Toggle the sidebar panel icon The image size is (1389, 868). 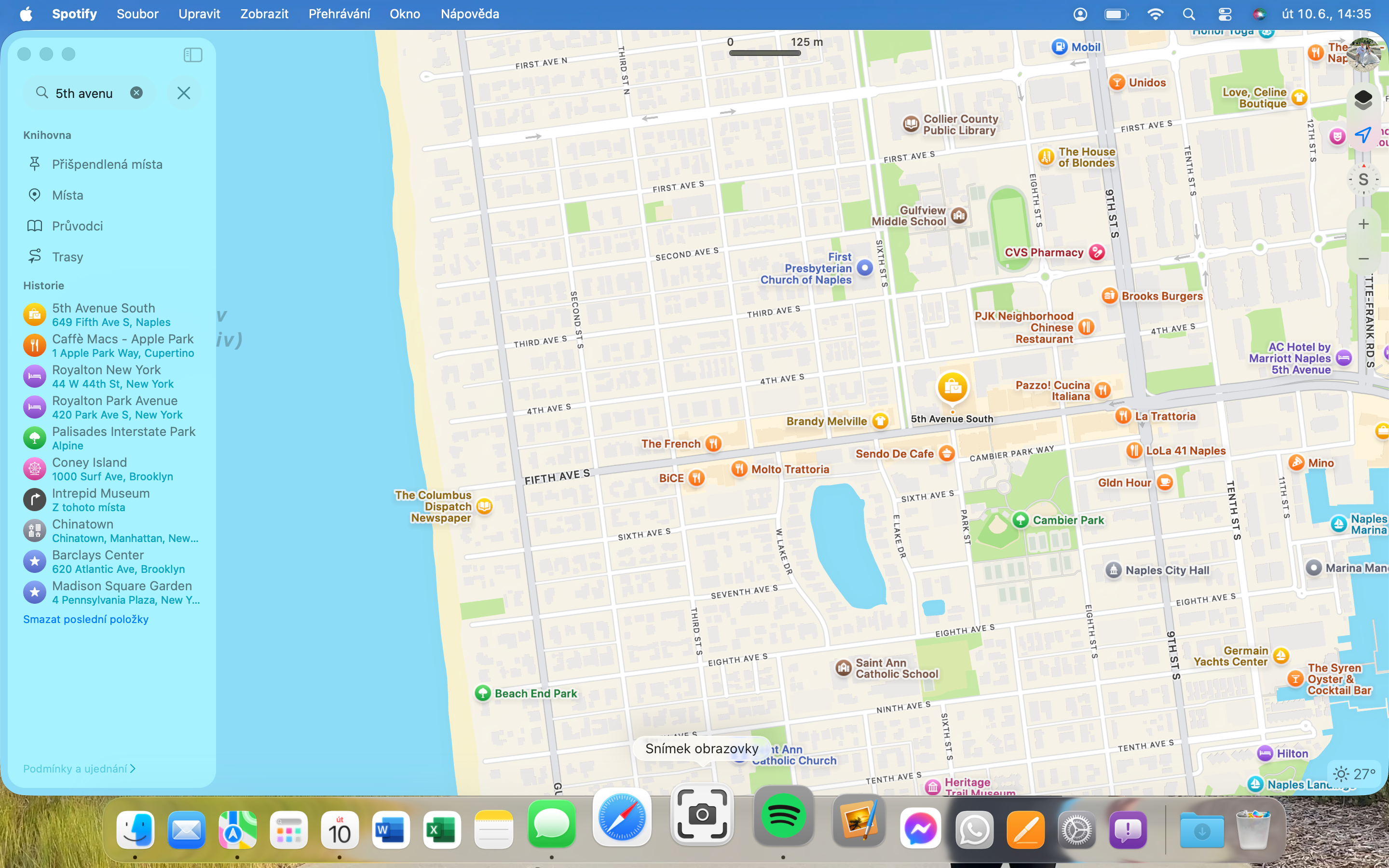click(x=193, y=54)
